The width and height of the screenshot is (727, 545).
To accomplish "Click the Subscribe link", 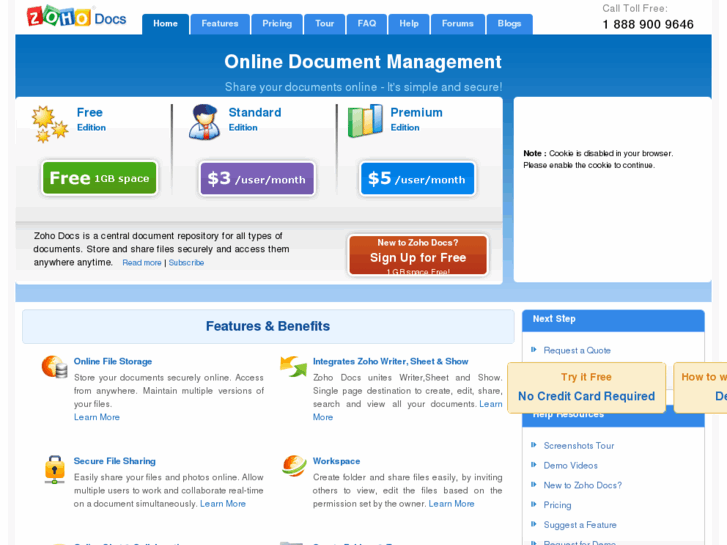I will tap(186, 263).
